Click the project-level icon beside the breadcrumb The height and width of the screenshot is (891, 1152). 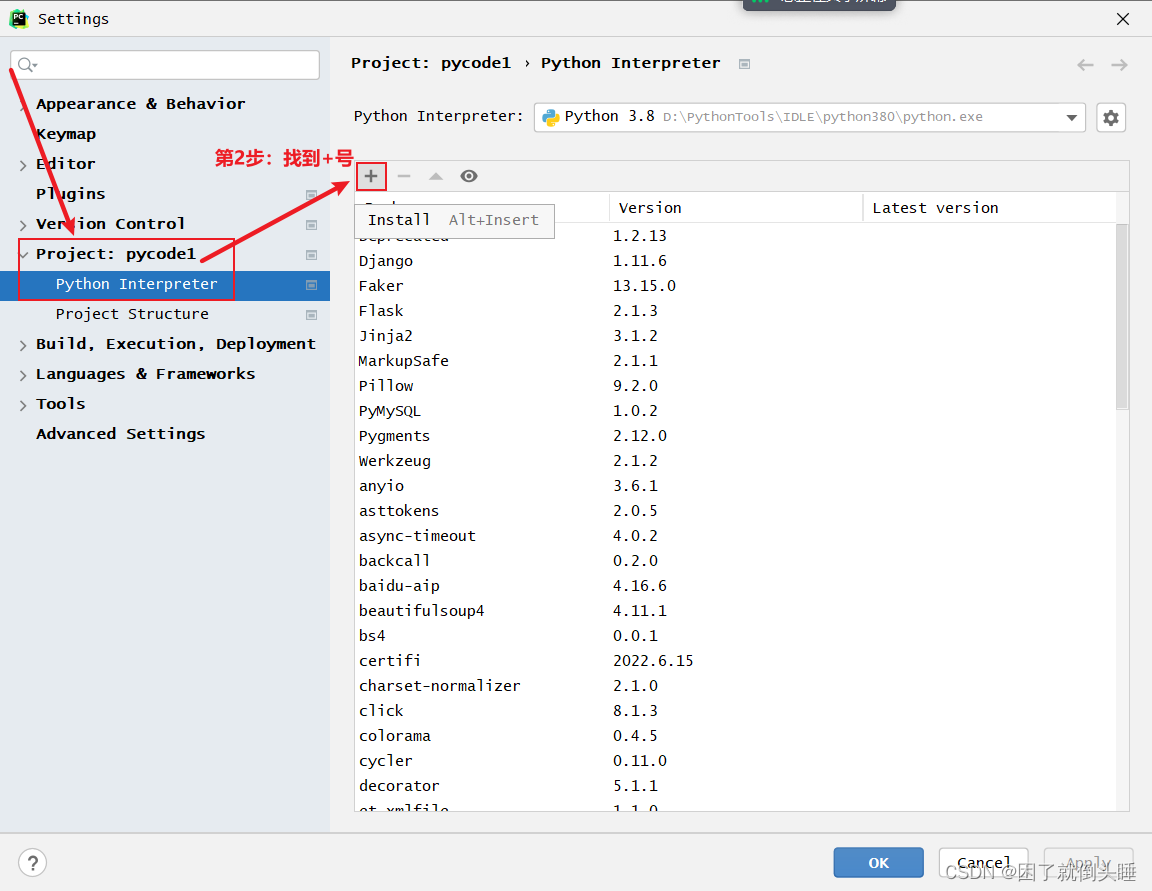744,64
